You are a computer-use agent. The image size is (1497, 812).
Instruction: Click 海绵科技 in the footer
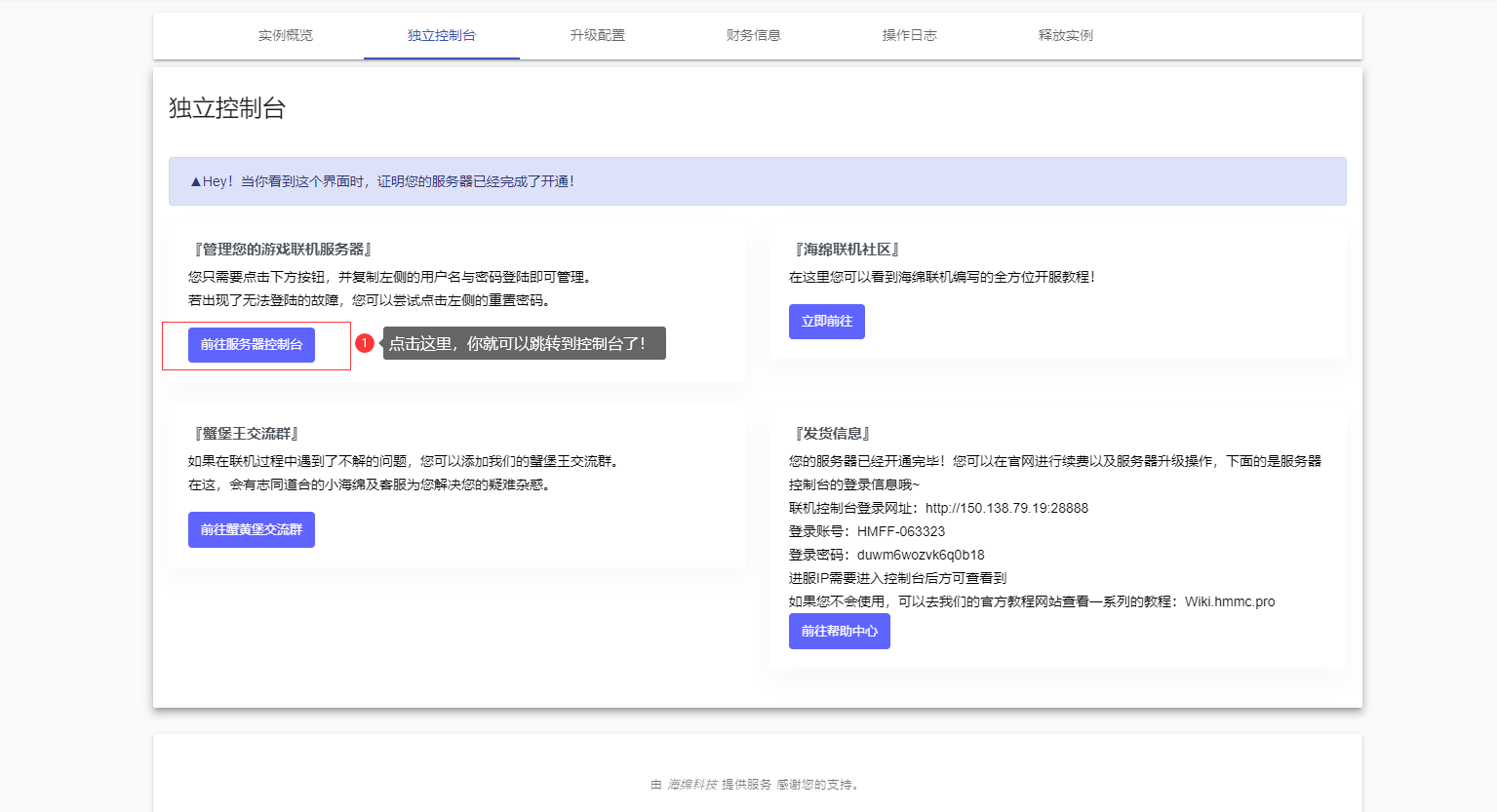click(692, 785)
